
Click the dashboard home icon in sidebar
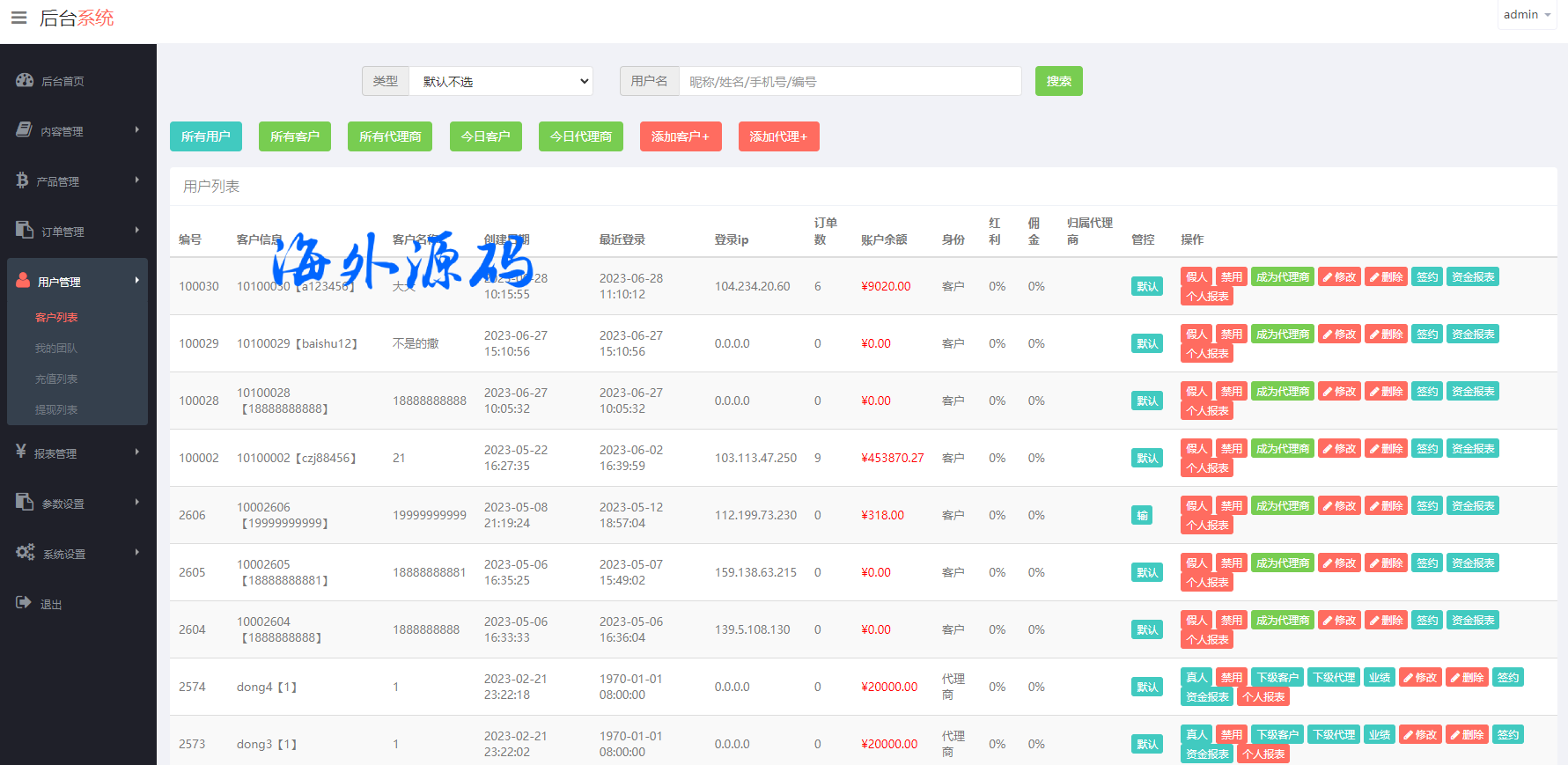click(x=25, y=80)
